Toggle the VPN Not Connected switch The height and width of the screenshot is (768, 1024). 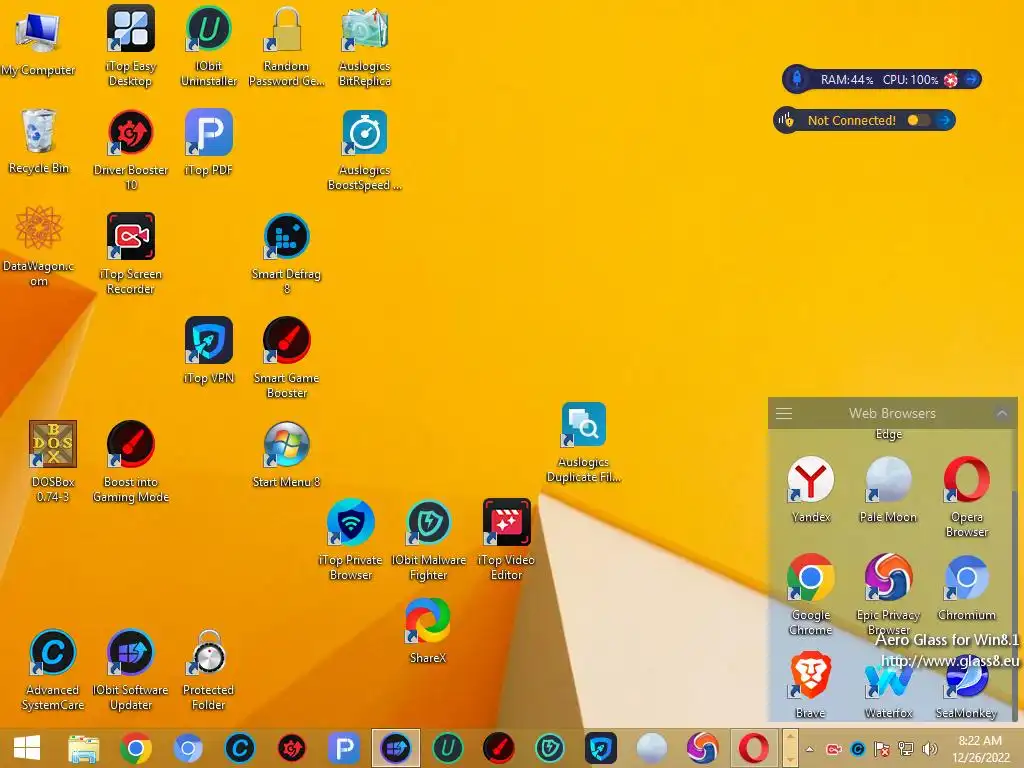(x=918, y=120)
